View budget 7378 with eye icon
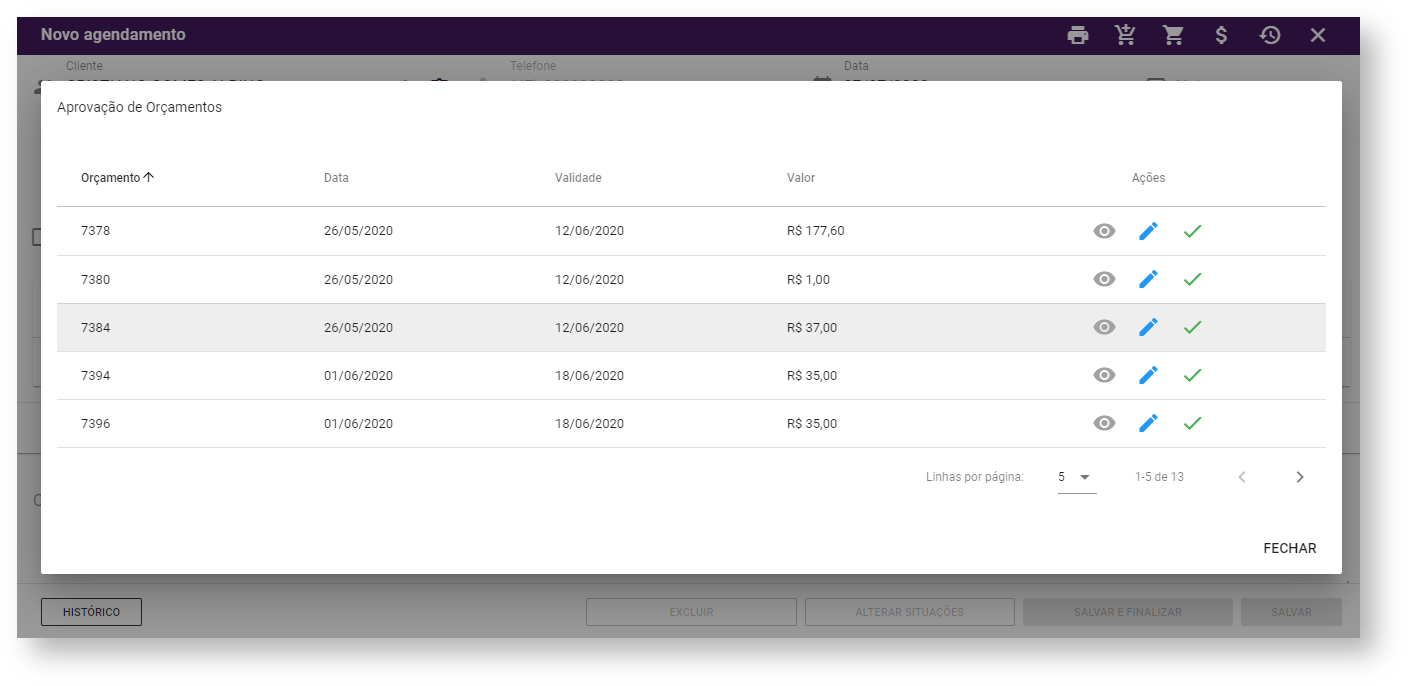Viewport: 1408px width, 686px height. coord(1104,231)
